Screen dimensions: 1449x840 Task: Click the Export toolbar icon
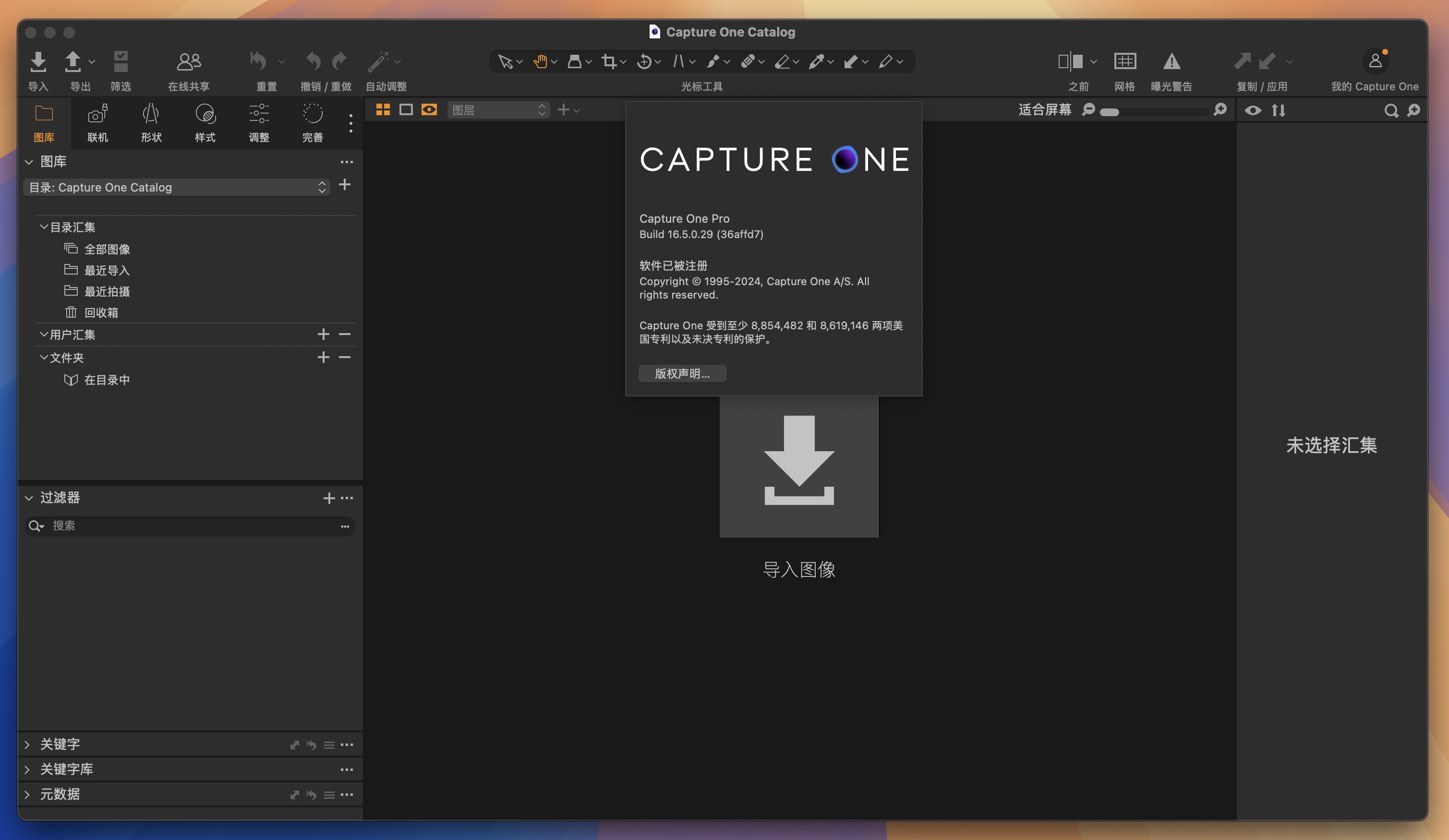[72, 61]
